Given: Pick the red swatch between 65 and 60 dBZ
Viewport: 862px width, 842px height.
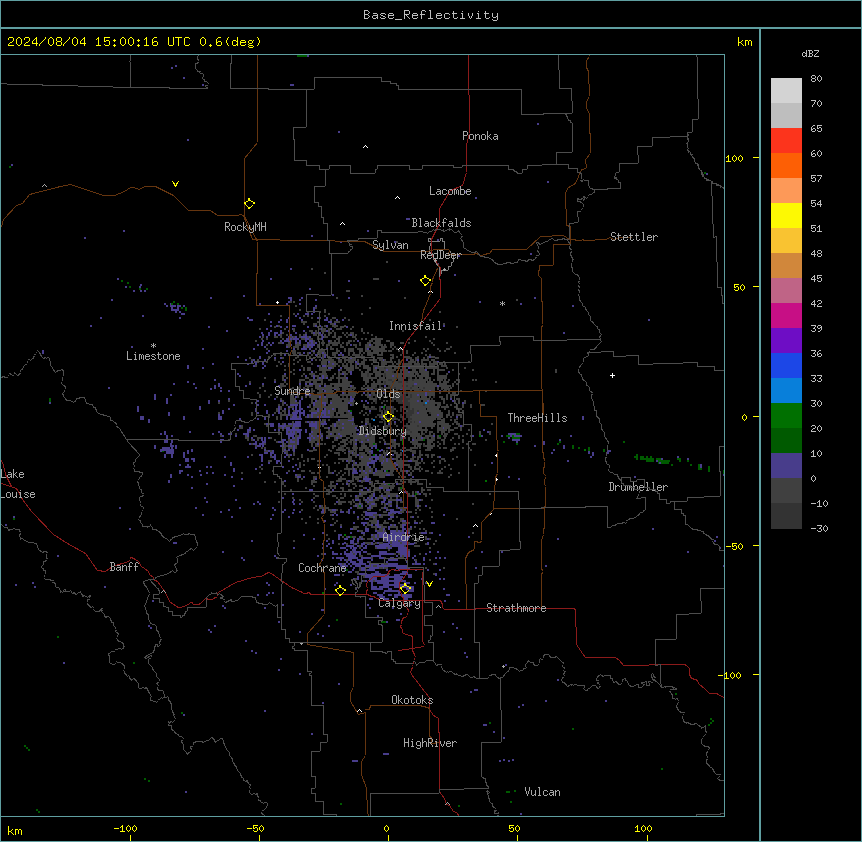Looking at the screenshot, I should click(x=786, y=141).
